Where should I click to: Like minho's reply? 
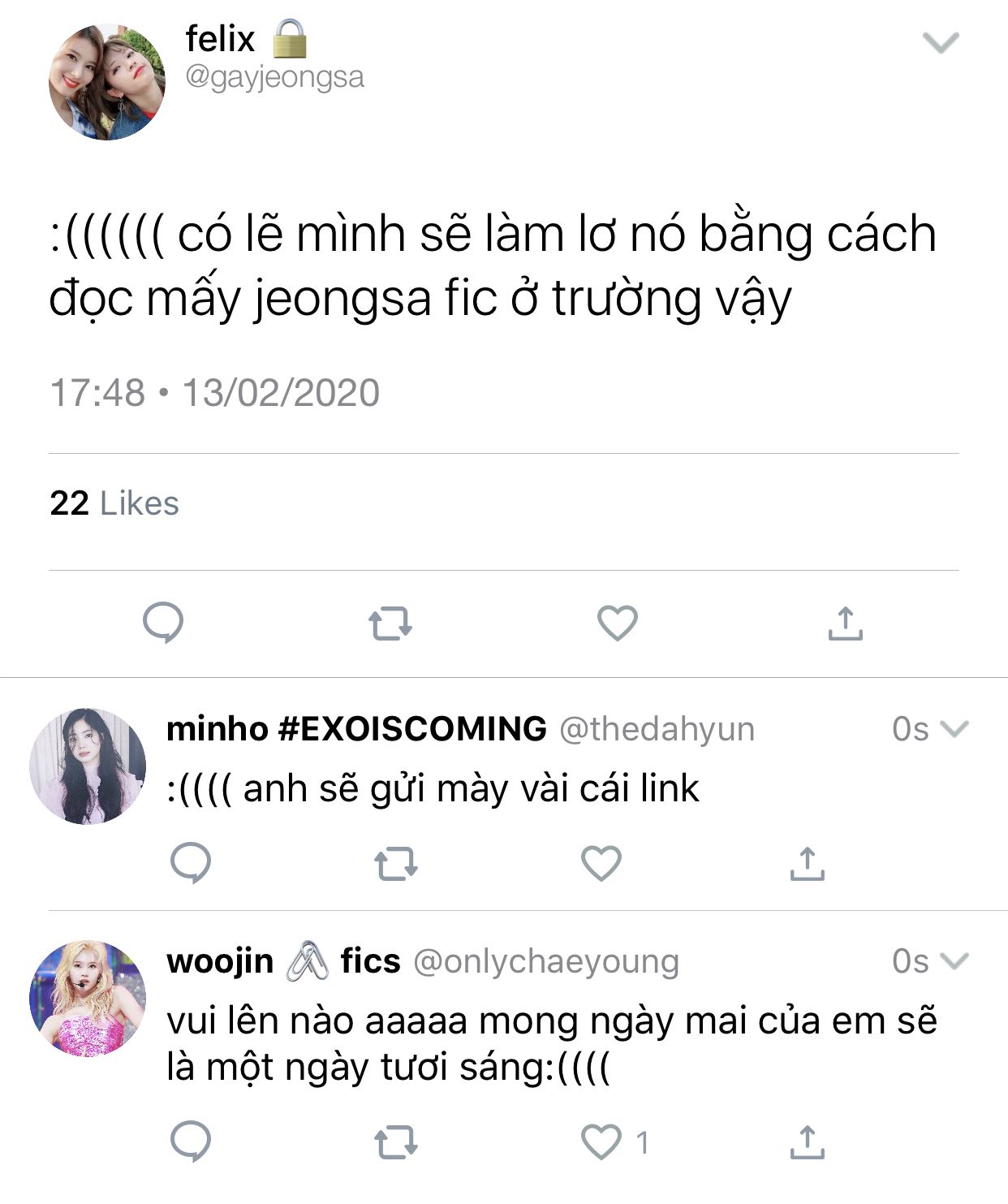[x=601, y=863]
